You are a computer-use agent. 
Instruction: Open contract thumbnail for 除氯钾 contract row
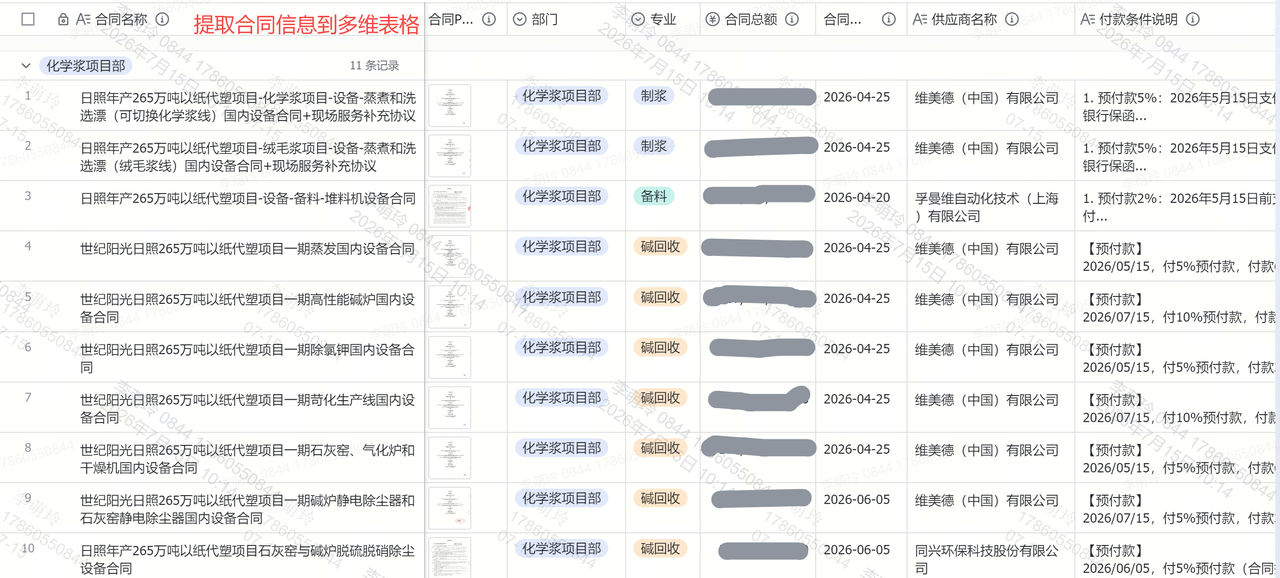point(450,357)
